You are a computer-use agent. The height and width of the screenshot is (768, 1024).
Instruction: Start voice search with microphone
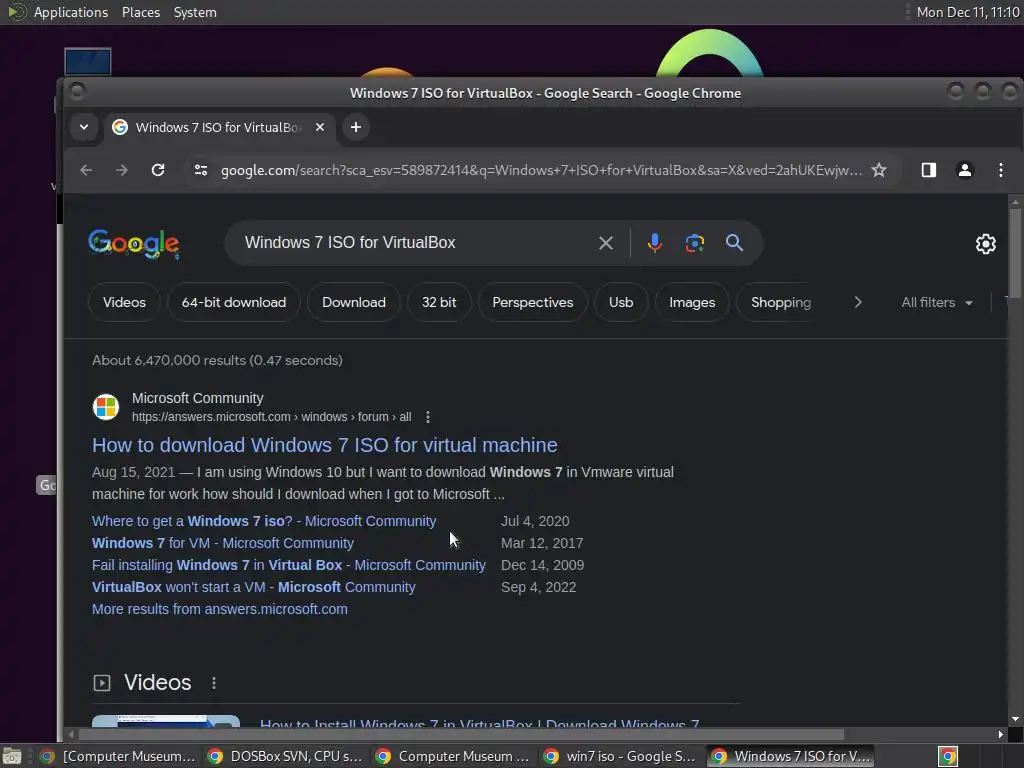tap(654, 243)
